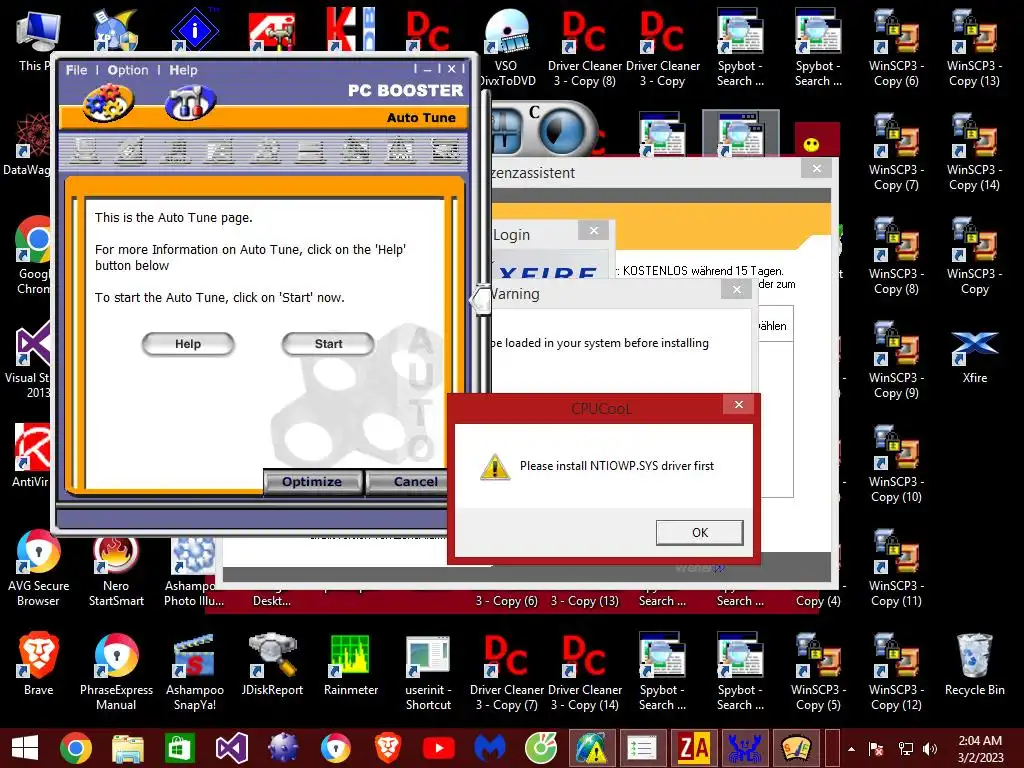
Task: Select WinSCP3 - Copy (9) desktop icon
Action: 896,359
